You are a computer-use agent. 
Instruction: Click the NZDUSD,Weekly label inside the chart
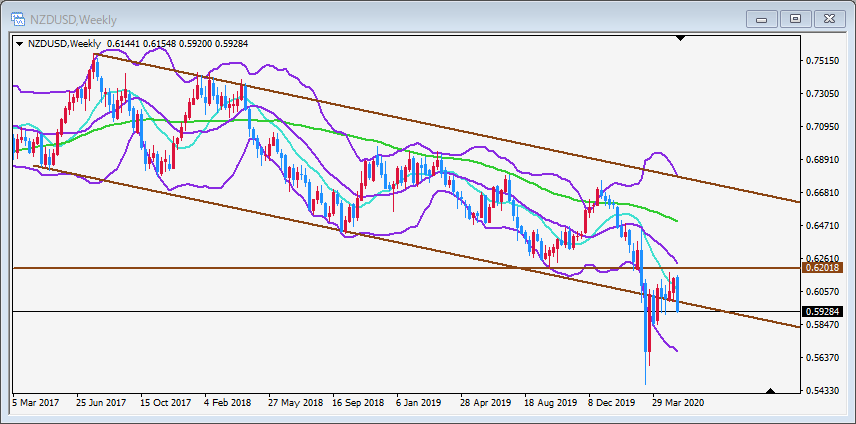pyautogui.click(x=64, y=44)
